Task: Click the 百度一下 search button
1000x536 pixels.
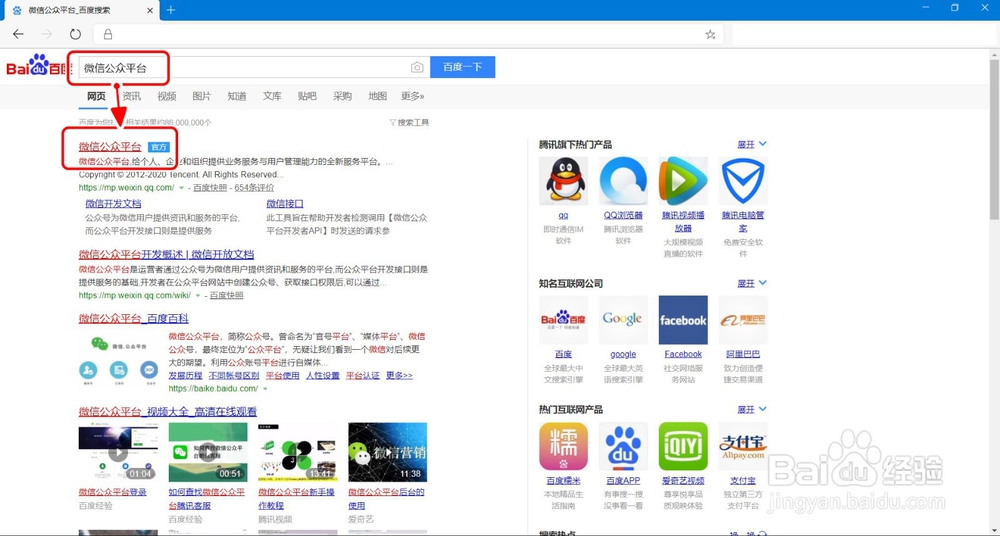Action: pos(462,67)
